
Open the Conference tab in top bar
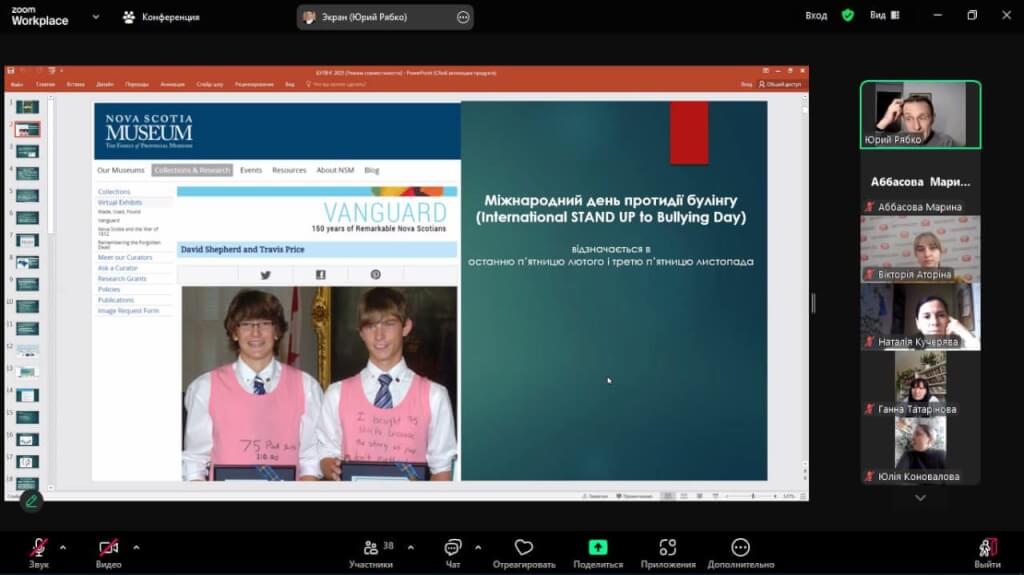click(160, 17)
